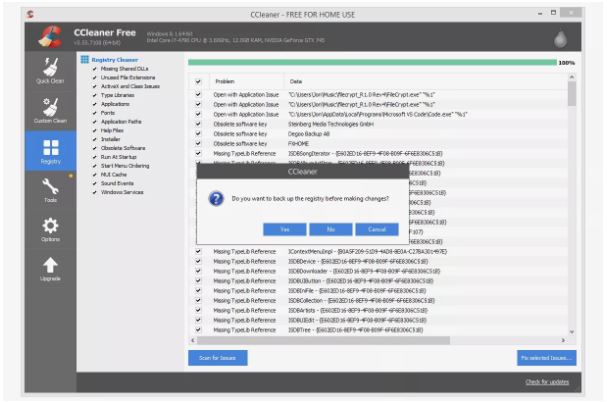
Task: Select the ISDBDownloader TypeLib row
Action: pos(379,271)
